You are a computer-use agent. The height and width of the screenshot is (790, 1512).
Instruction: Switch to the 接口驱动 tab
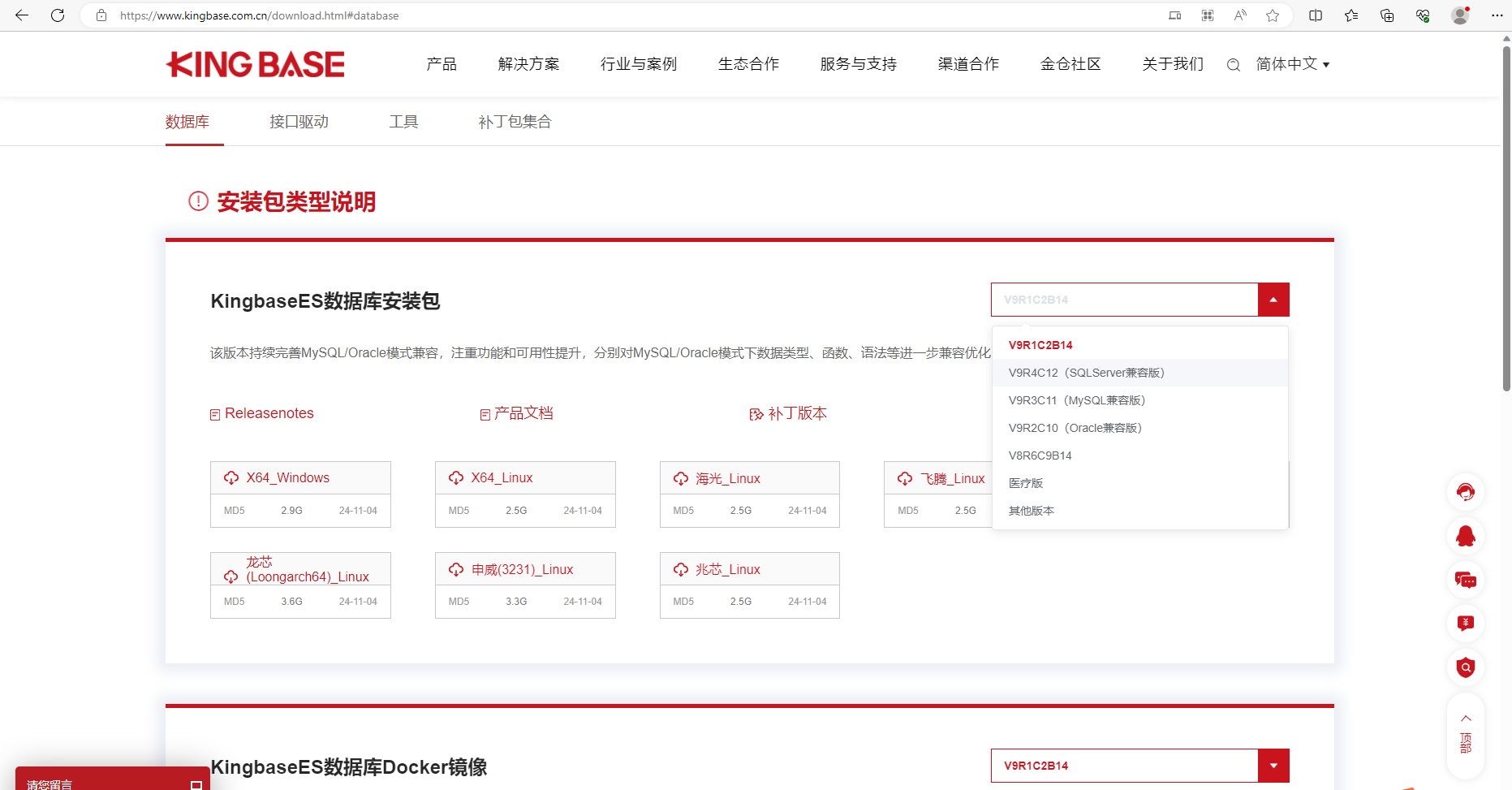tap(299, 121)
